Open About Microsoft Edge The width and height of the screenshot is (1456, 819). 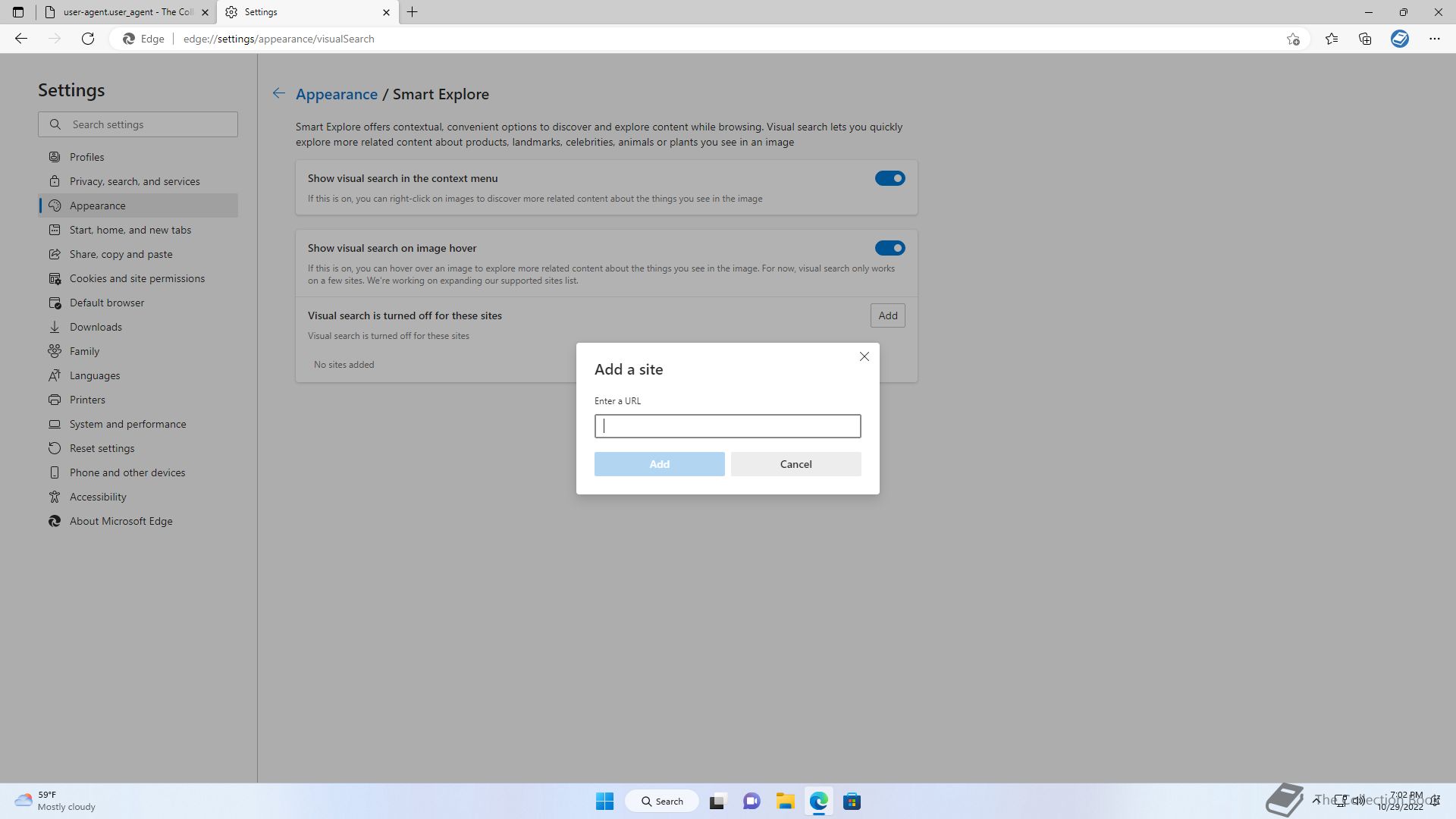tap(138, 521)
